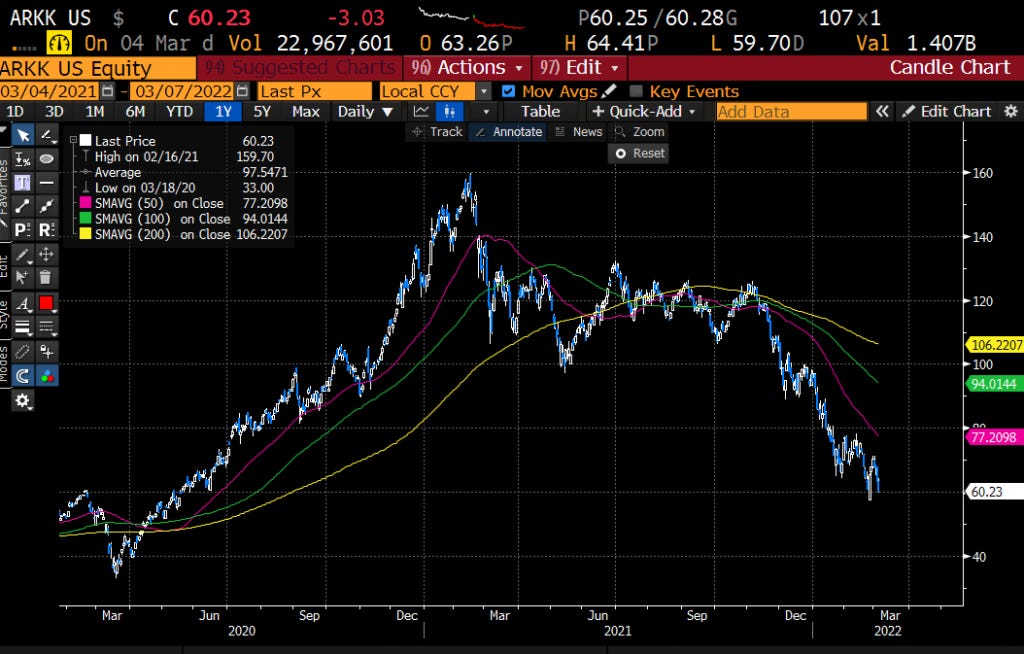
Task: Click the lock crosshair mode icon
Action: pyautogui.click(x=46, y=352)
